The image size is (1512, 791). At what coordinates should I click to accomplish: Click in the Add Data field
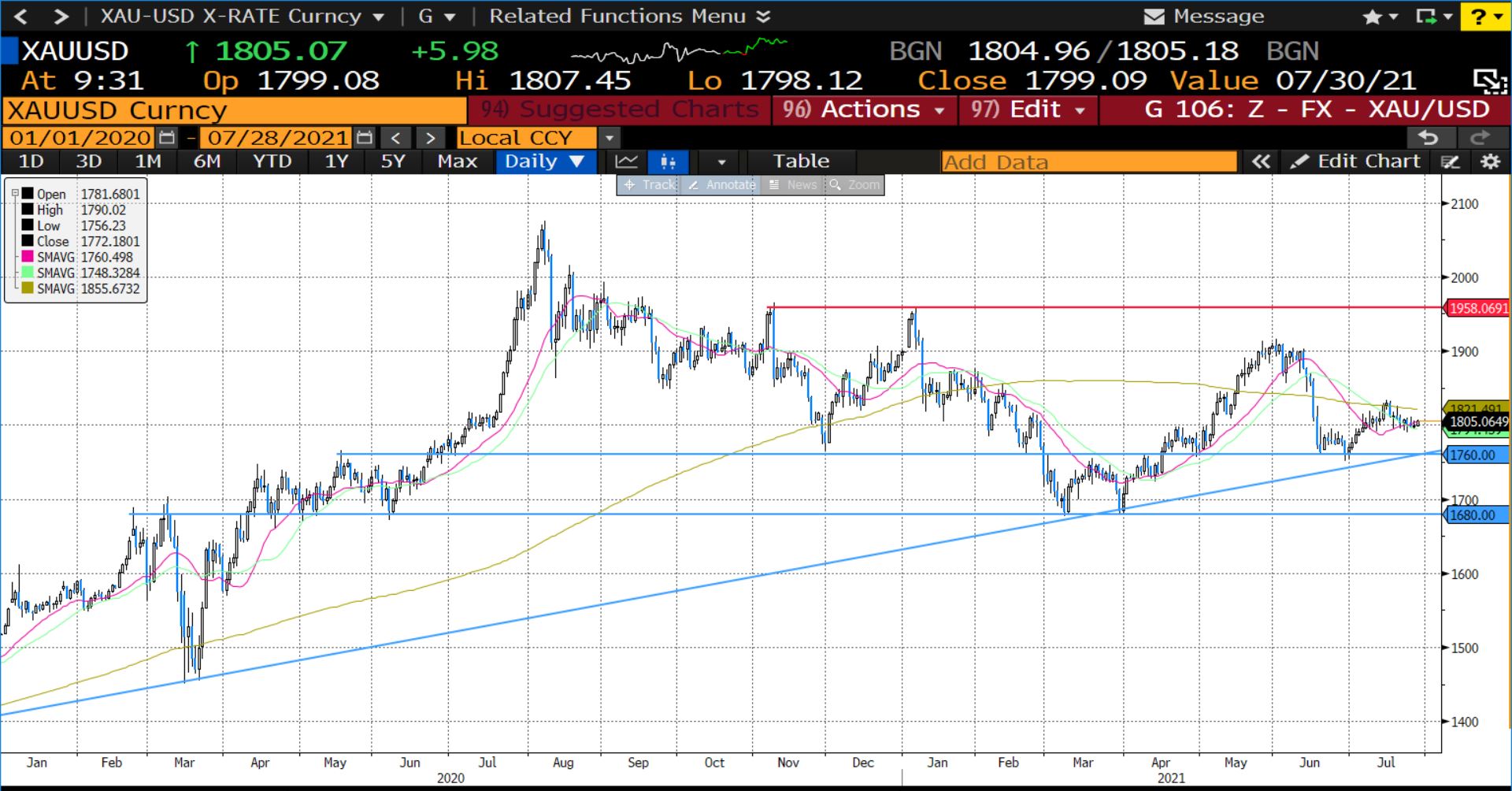point(1089,162)
